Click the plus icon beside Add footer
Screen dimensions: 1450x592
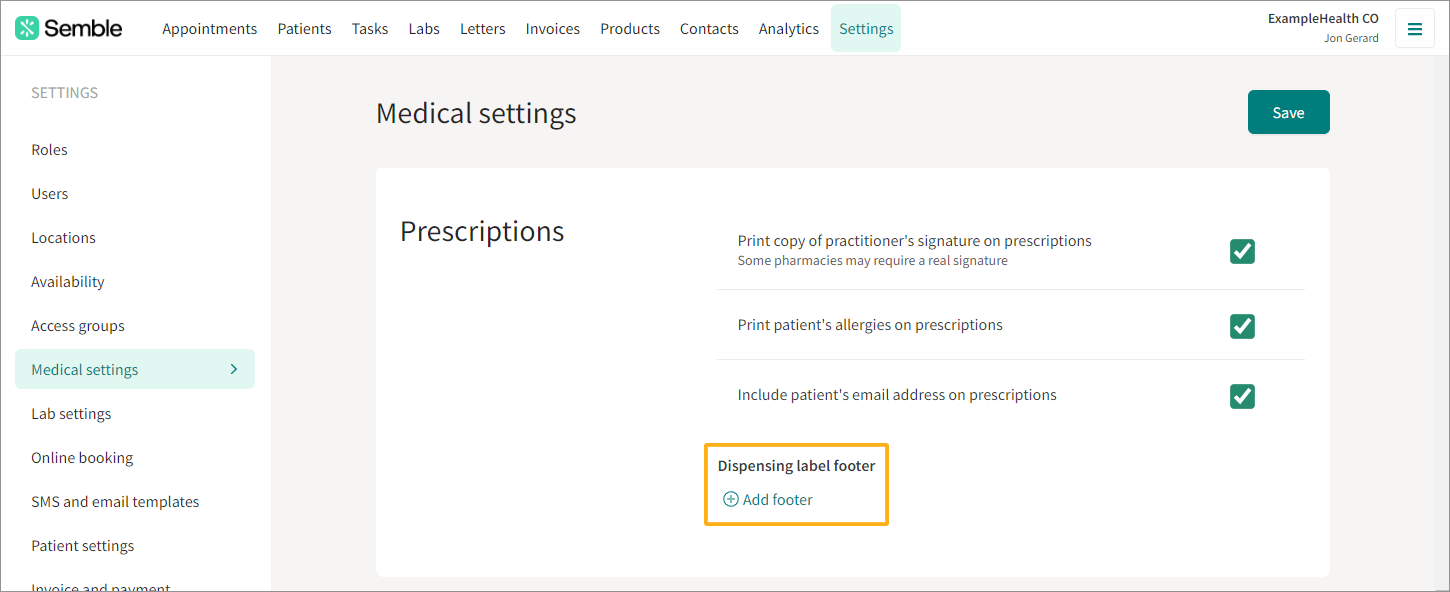point(730,499)
